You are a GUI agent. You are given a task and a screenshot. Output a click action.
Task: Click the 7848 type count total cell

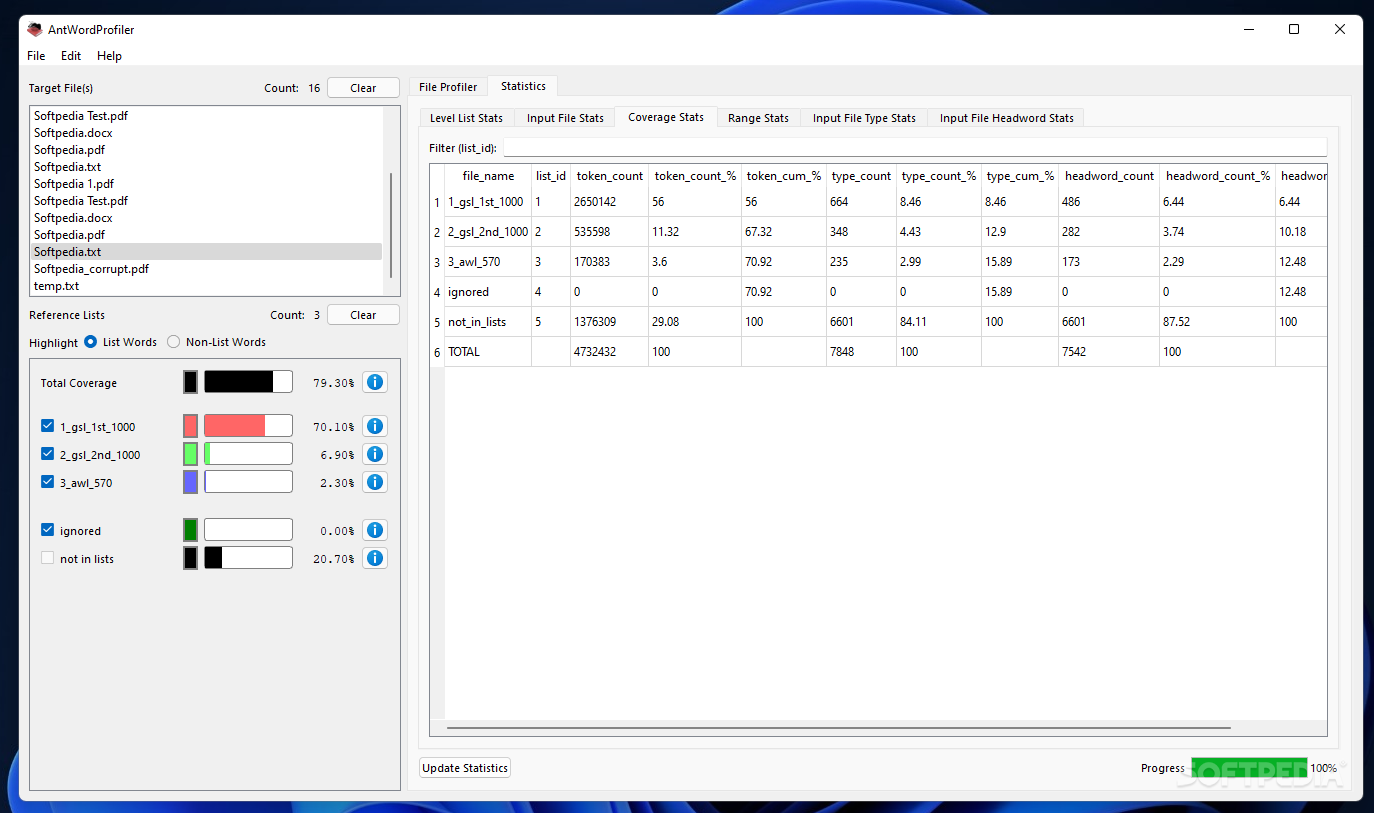click(x=861, y=352)
